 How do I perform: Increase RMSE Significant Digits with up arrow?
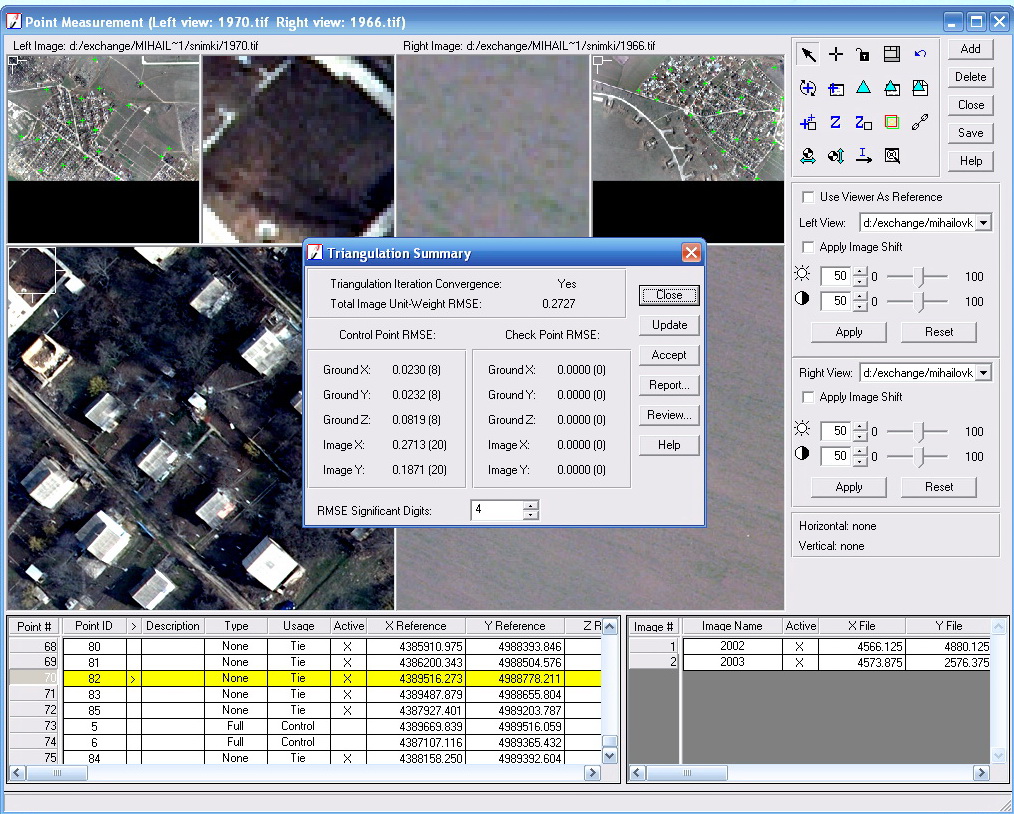530,505
